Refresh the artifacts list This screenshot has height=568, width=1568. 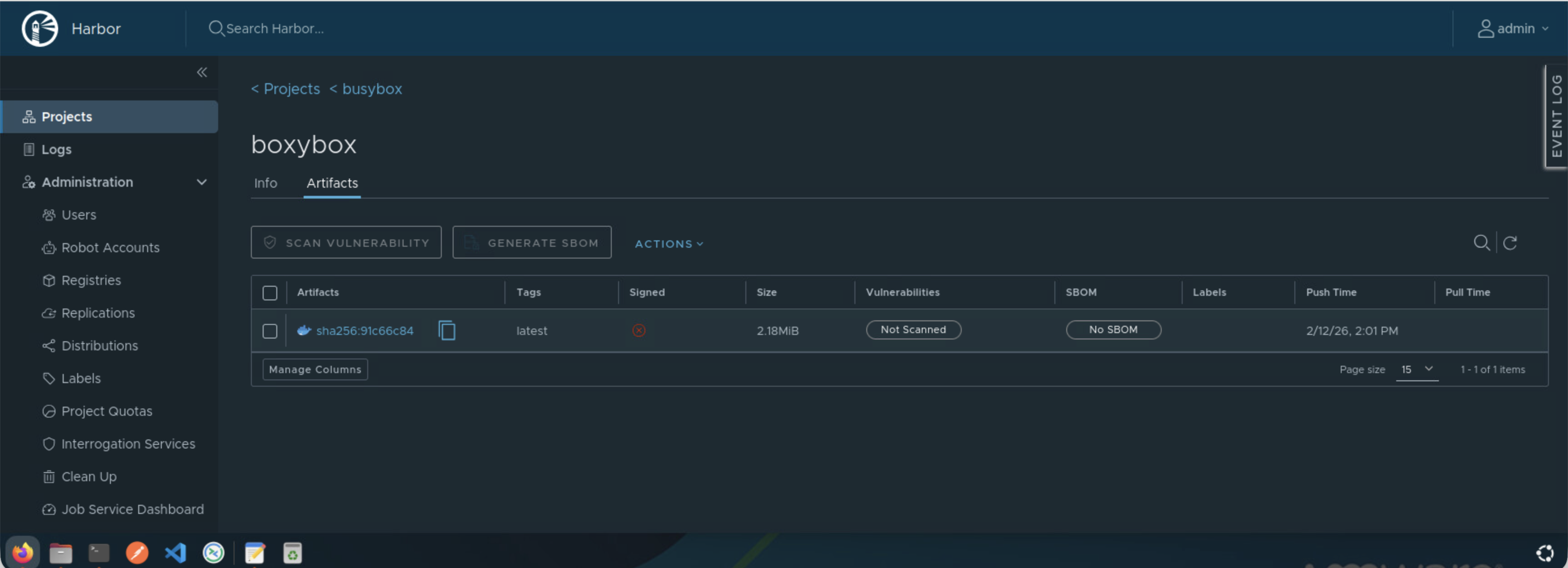(x=1510, y=243)
